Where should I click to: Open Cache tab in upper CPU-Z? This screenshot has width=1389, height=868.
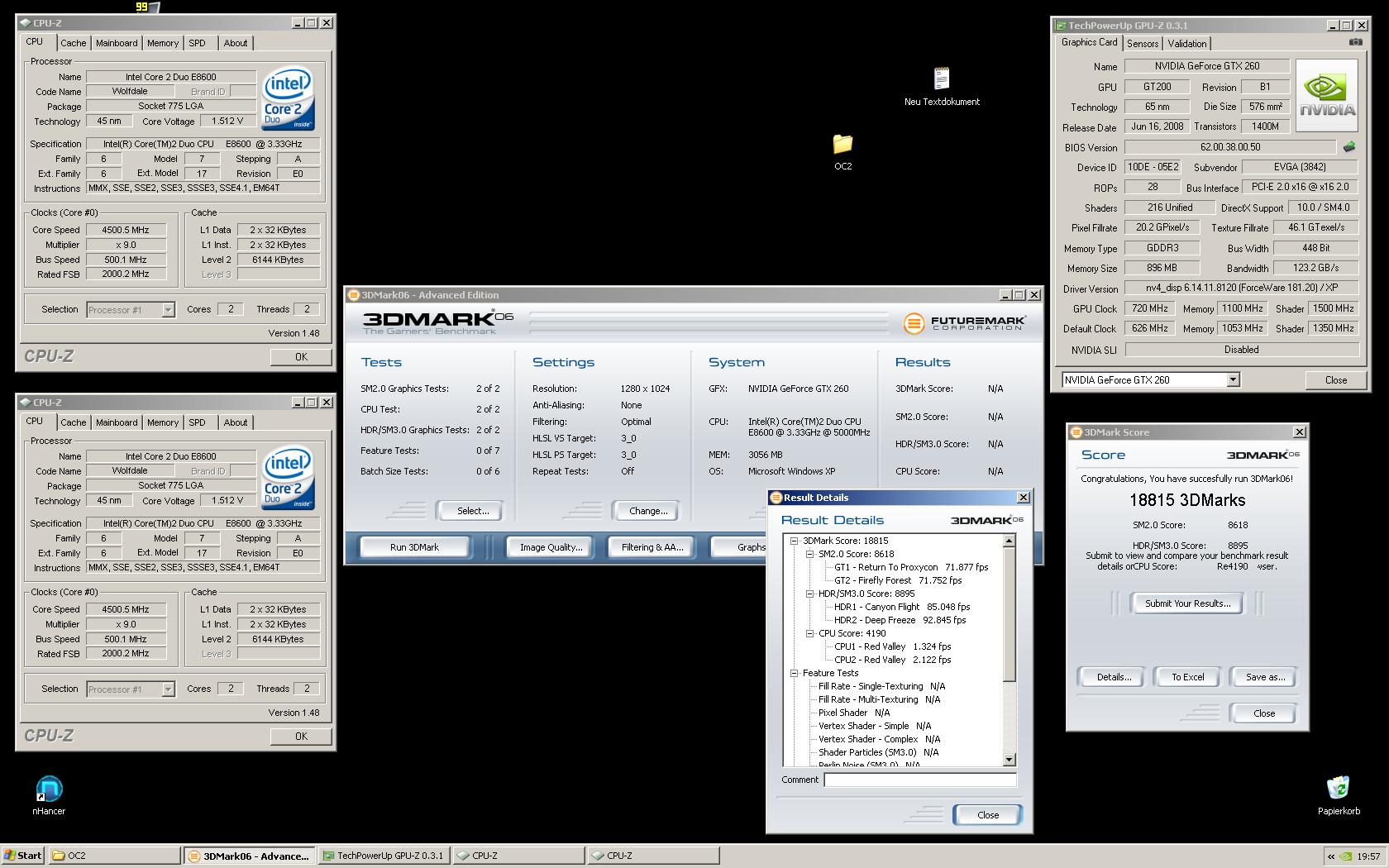tap(73, 43)
